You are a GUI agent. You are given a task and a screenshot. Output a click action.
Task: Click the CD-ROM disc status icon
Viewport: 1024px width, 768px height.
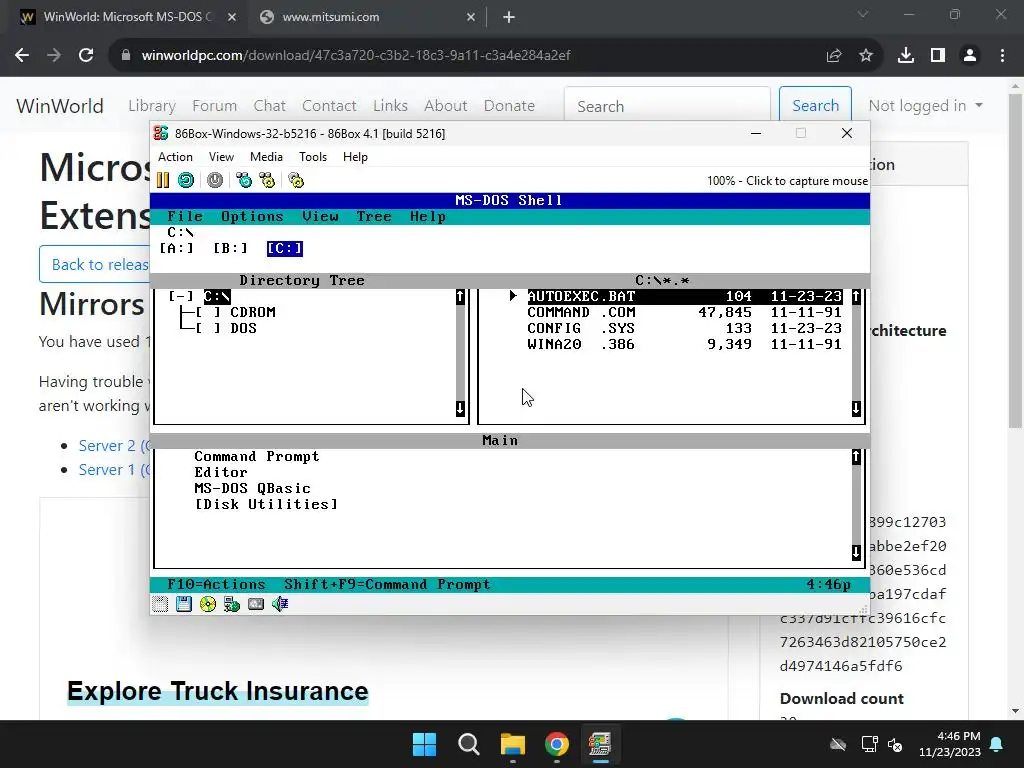208,604
